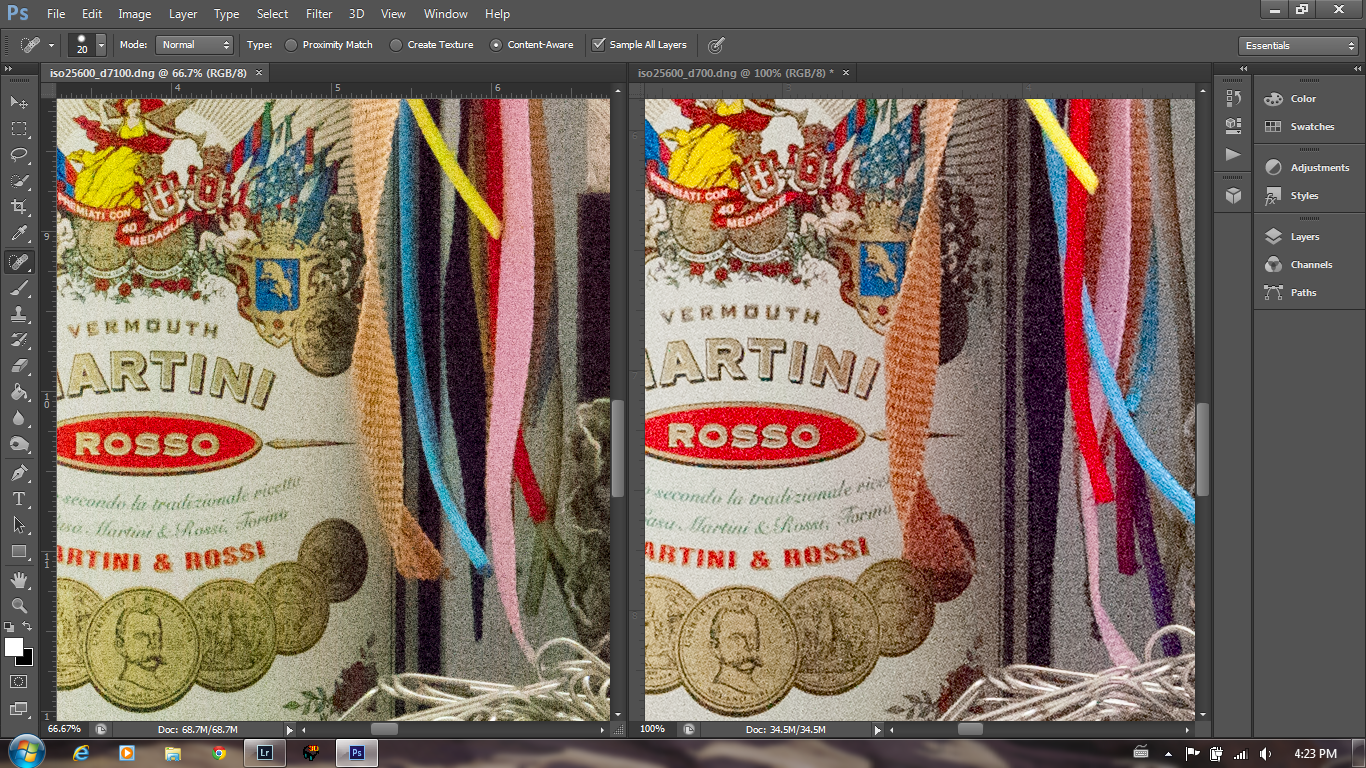The width and height of the screenshot is (1366, 768).
Task: Select the Move tool
Action: (19, 102)
